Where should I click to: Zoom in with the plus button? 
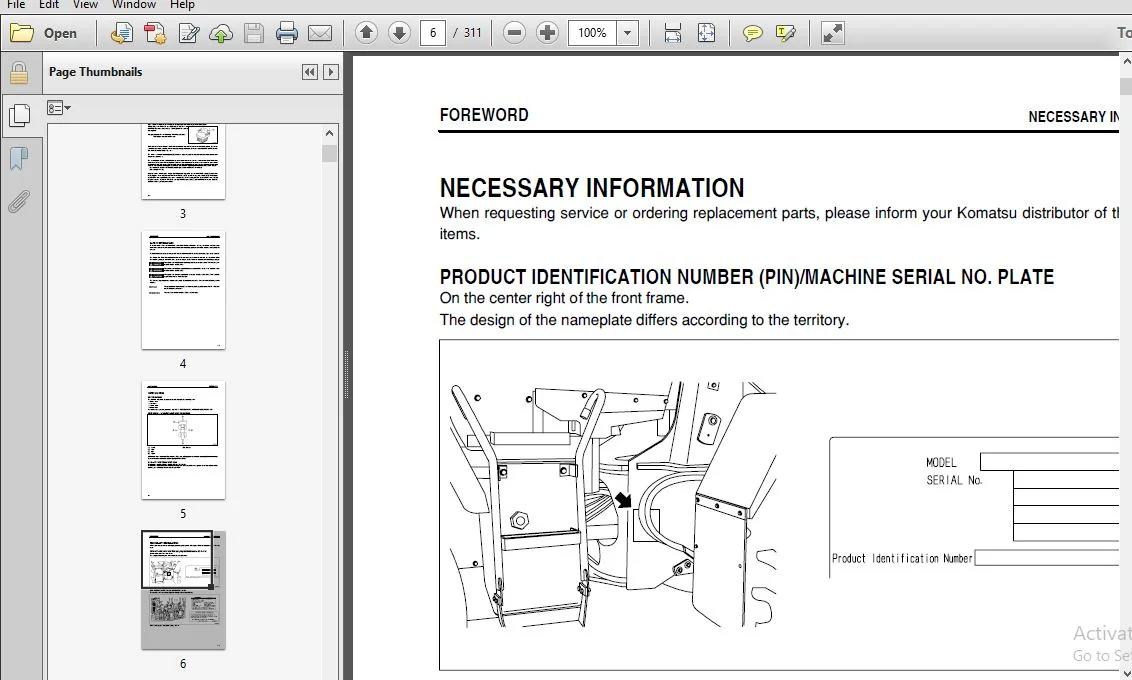[x=547, y=32]
